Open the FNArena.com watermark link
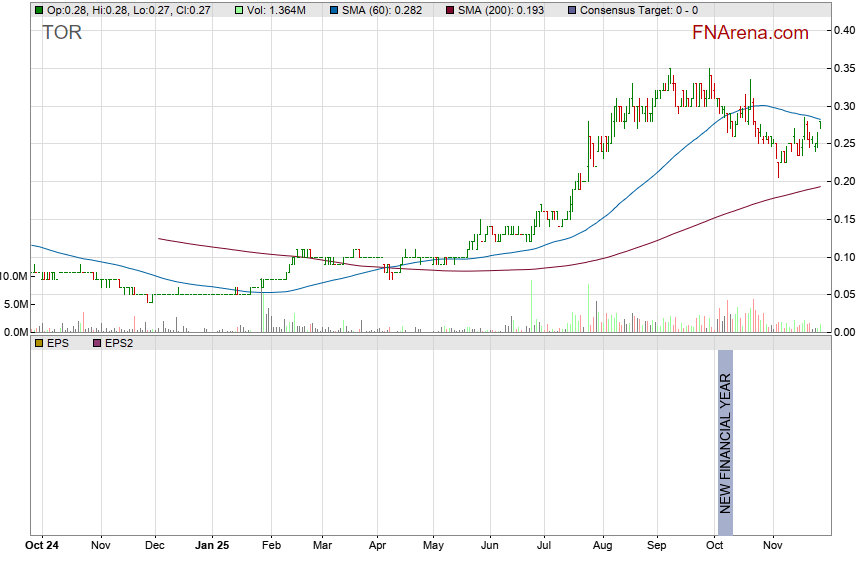Viewport: 859px width, 566px height. pos(750,33)
